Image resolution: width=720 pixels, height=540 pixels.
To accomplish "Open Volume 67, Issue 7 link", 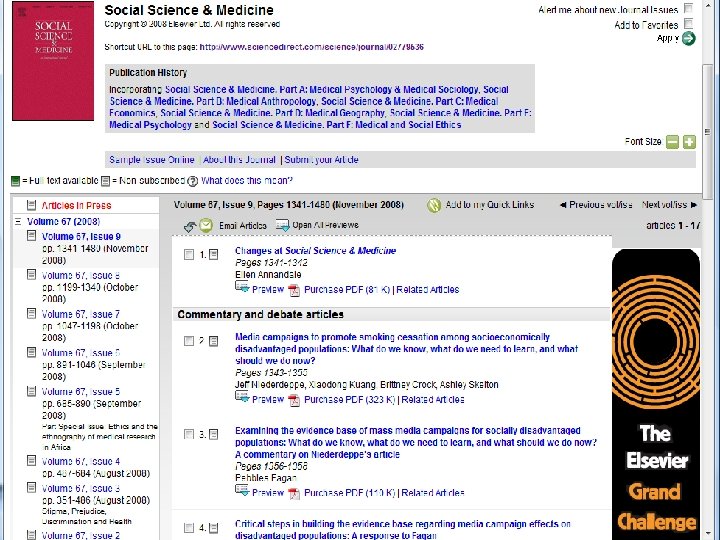I will click(x=81, y=315).
